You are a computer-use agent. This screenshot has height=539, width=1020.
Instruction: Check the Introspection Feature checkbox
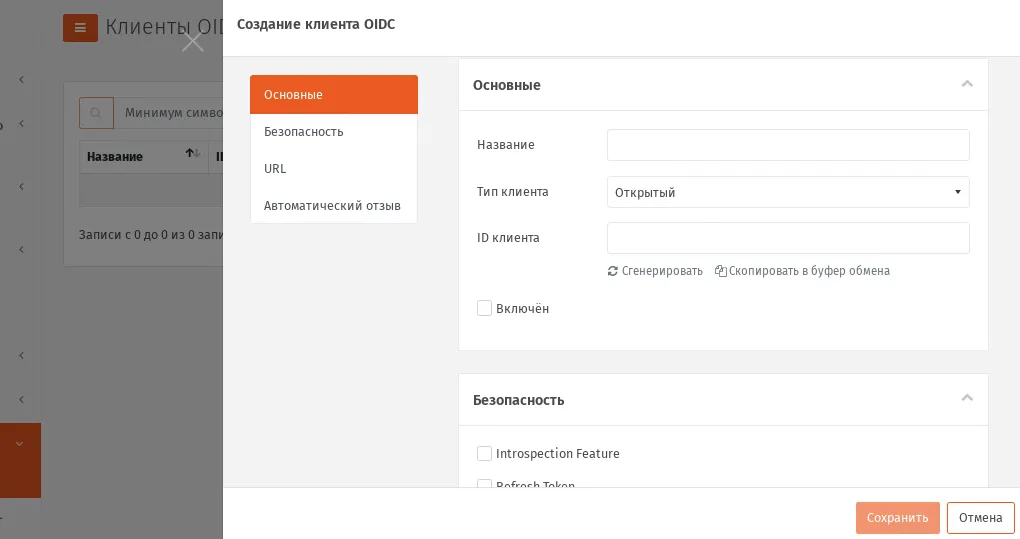click(484, 453)
